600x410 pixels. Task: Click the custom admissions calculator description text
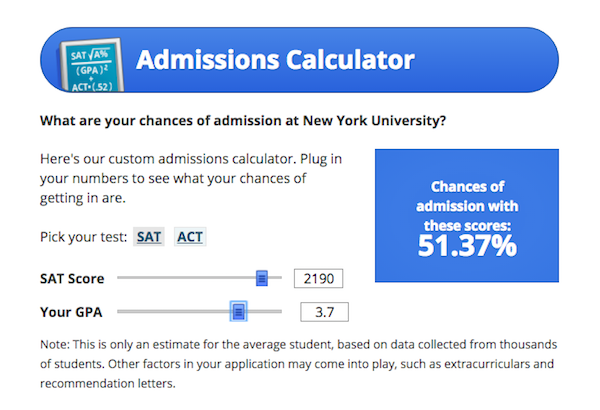click(191, 178)
